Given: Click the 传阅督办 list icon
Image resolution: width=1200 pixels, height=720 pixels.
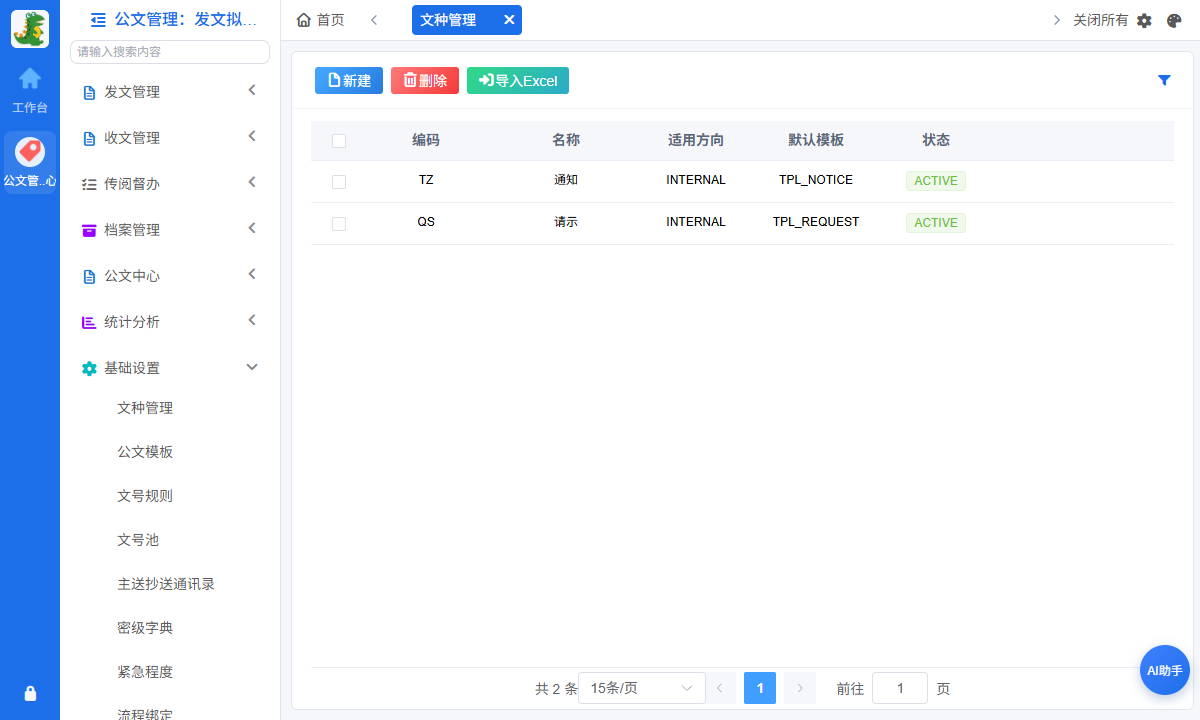Looking at the screenshot, I should point(89,184).
